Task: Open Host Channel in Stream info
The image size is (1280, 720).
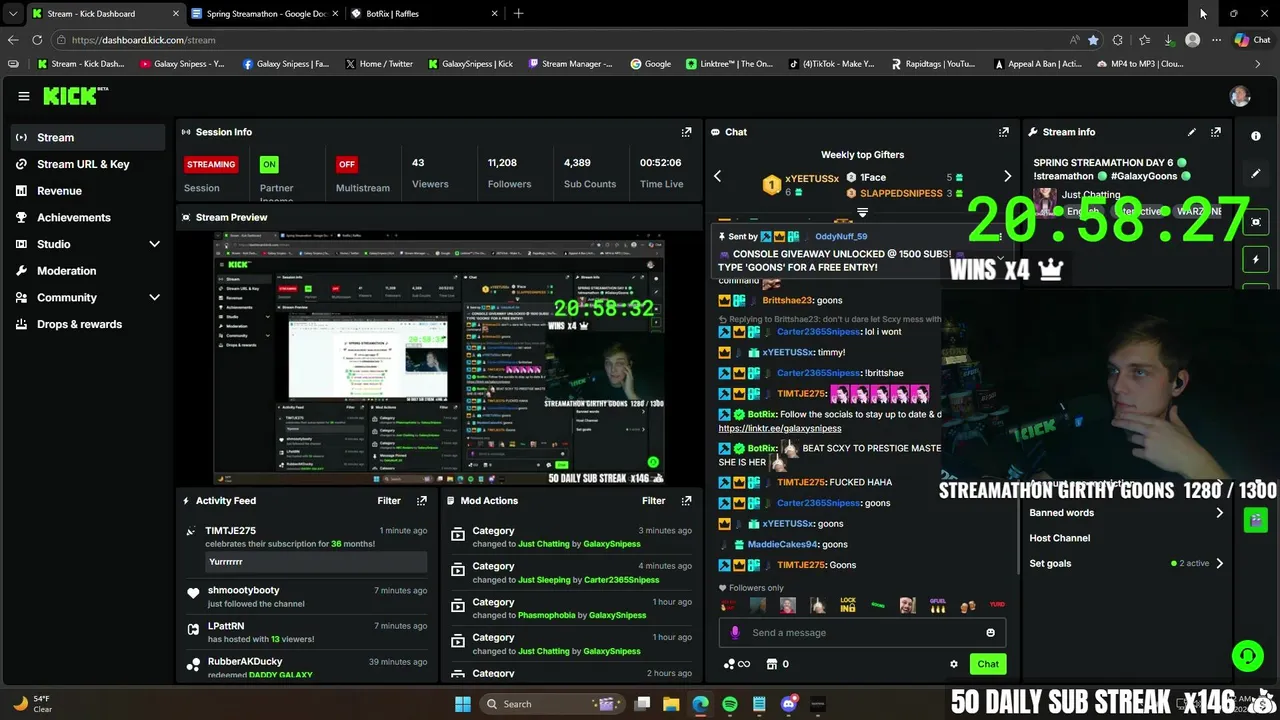Action: pos(1060,538)
